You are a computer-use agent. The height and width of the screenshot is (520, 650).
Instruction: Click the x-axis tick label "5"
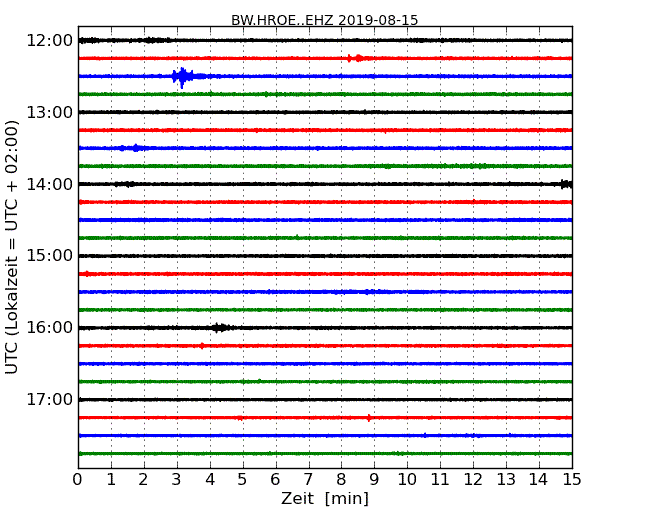click(x=243, y=480)
